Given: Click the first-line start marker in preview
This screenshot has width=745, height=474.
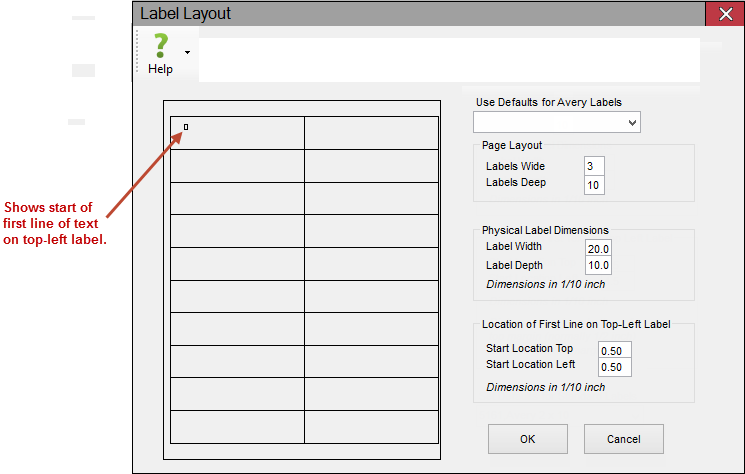Looking at the screenshot, I should (x=186, y=127).
